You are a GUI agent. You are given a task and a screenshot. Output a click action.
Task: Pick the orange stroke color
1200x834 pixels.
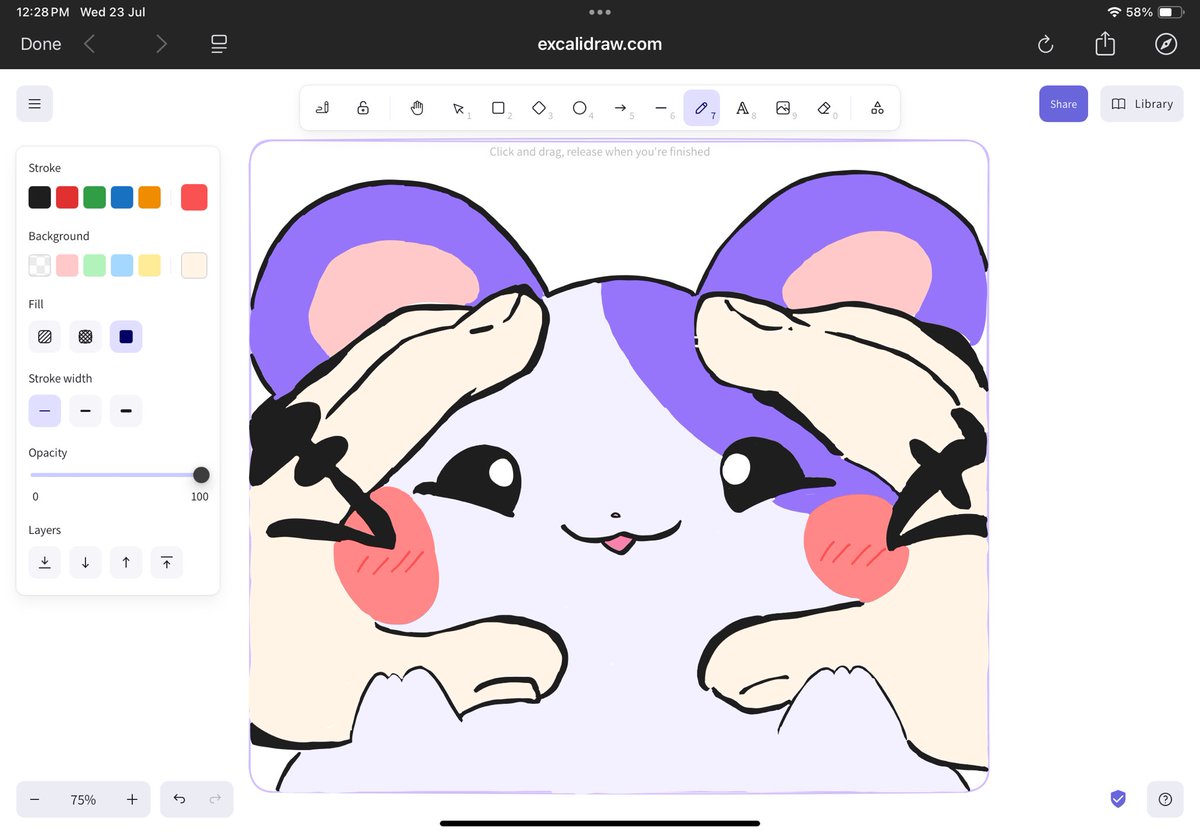coord(150,197)
